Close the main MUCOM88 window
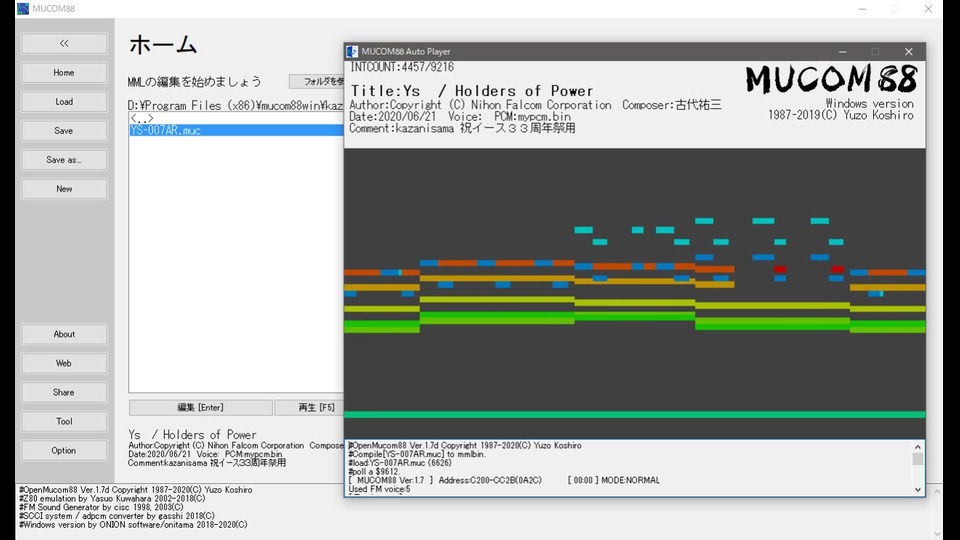This screenshot has width=960, height=540. [928, 9]
